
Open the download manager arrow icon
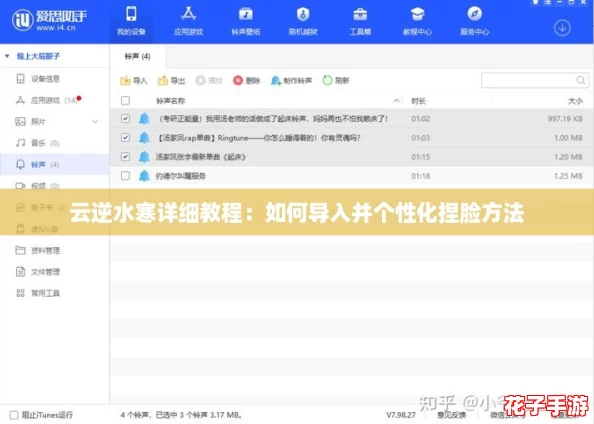[x=562, y=28]
